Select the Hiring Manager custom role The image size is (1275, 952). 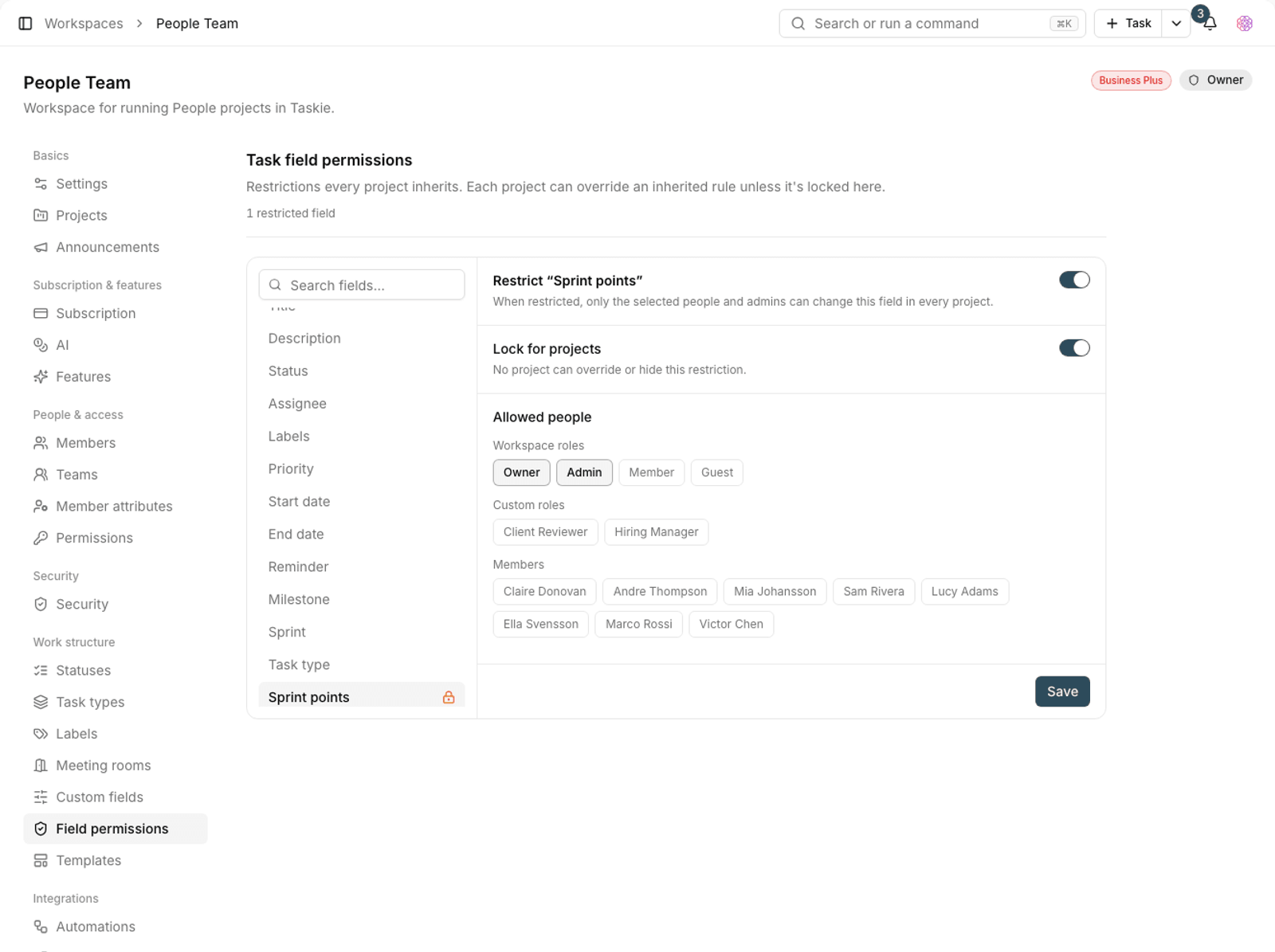click(x=656, y=532)
